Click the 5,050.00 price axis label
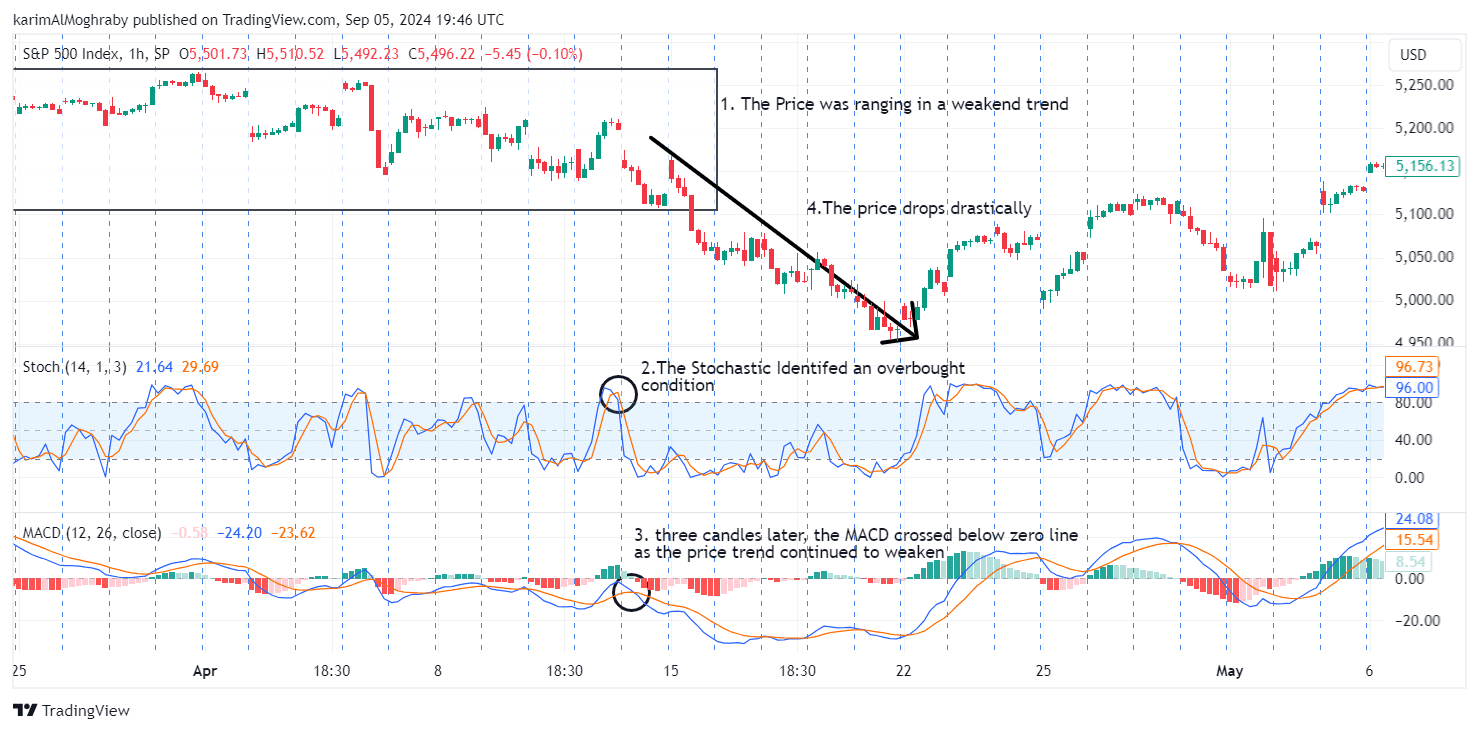The height and width of the screenshot is (732, 1479). tap(1424, 257)
